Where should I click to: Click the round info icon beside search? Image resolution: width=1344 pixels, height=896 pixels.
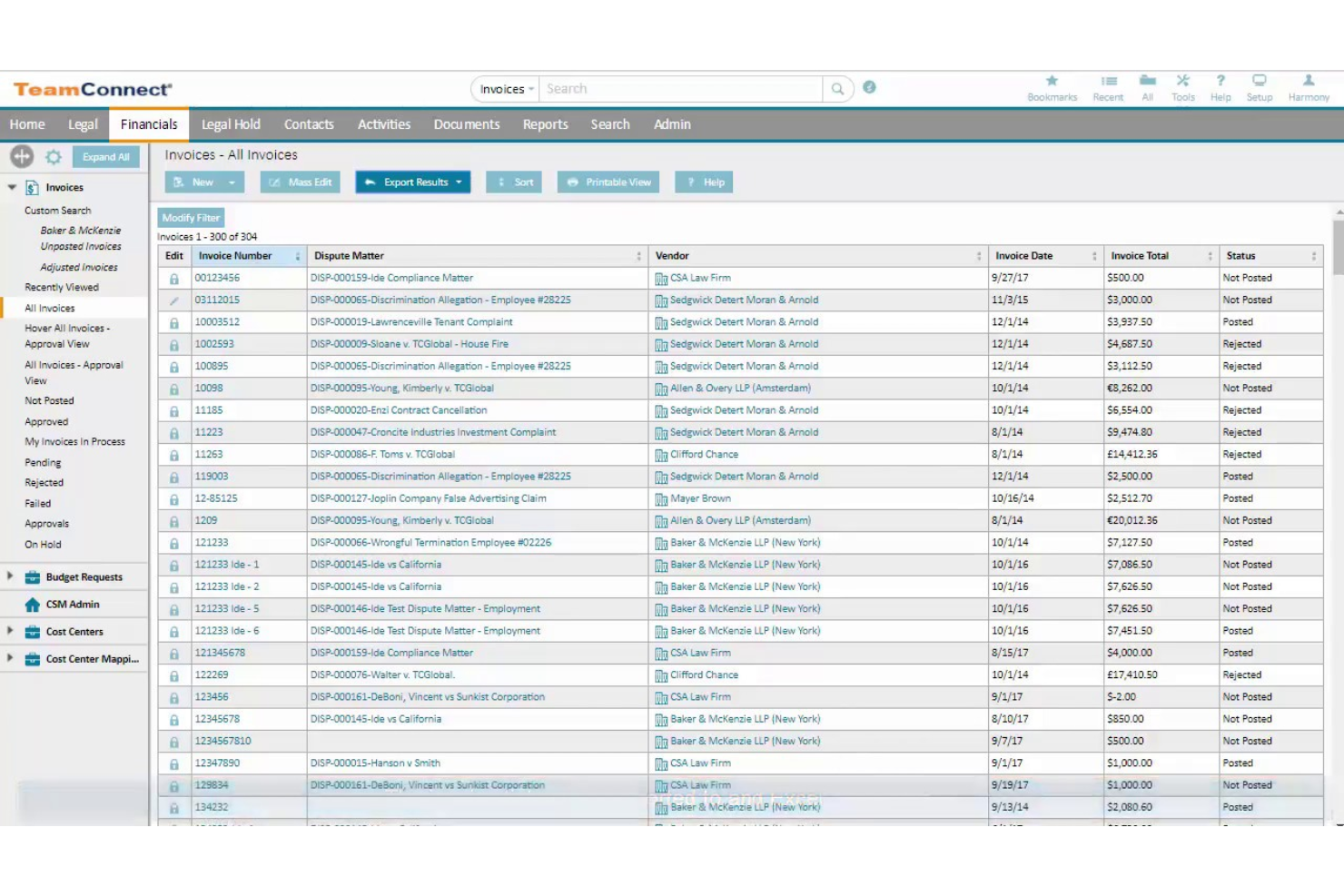(x=869, y=87)
